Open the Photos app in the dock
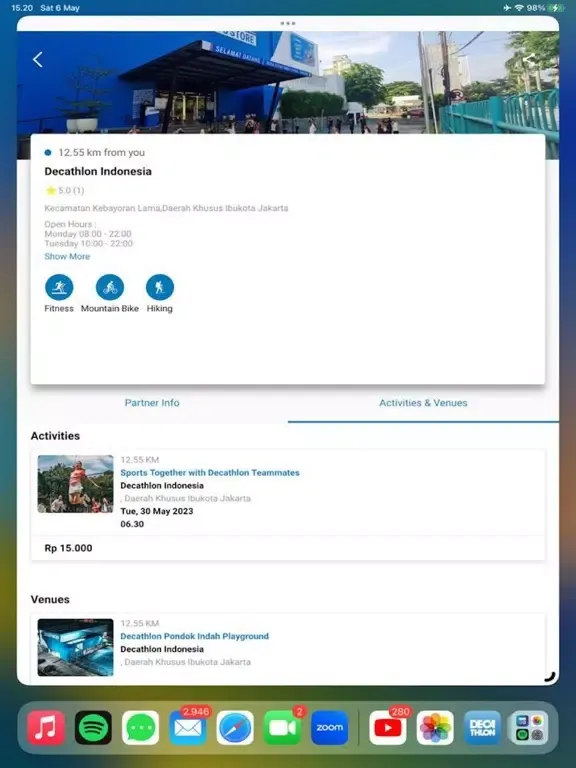Viewport: 576px width, 768px height. coord(435,727)
